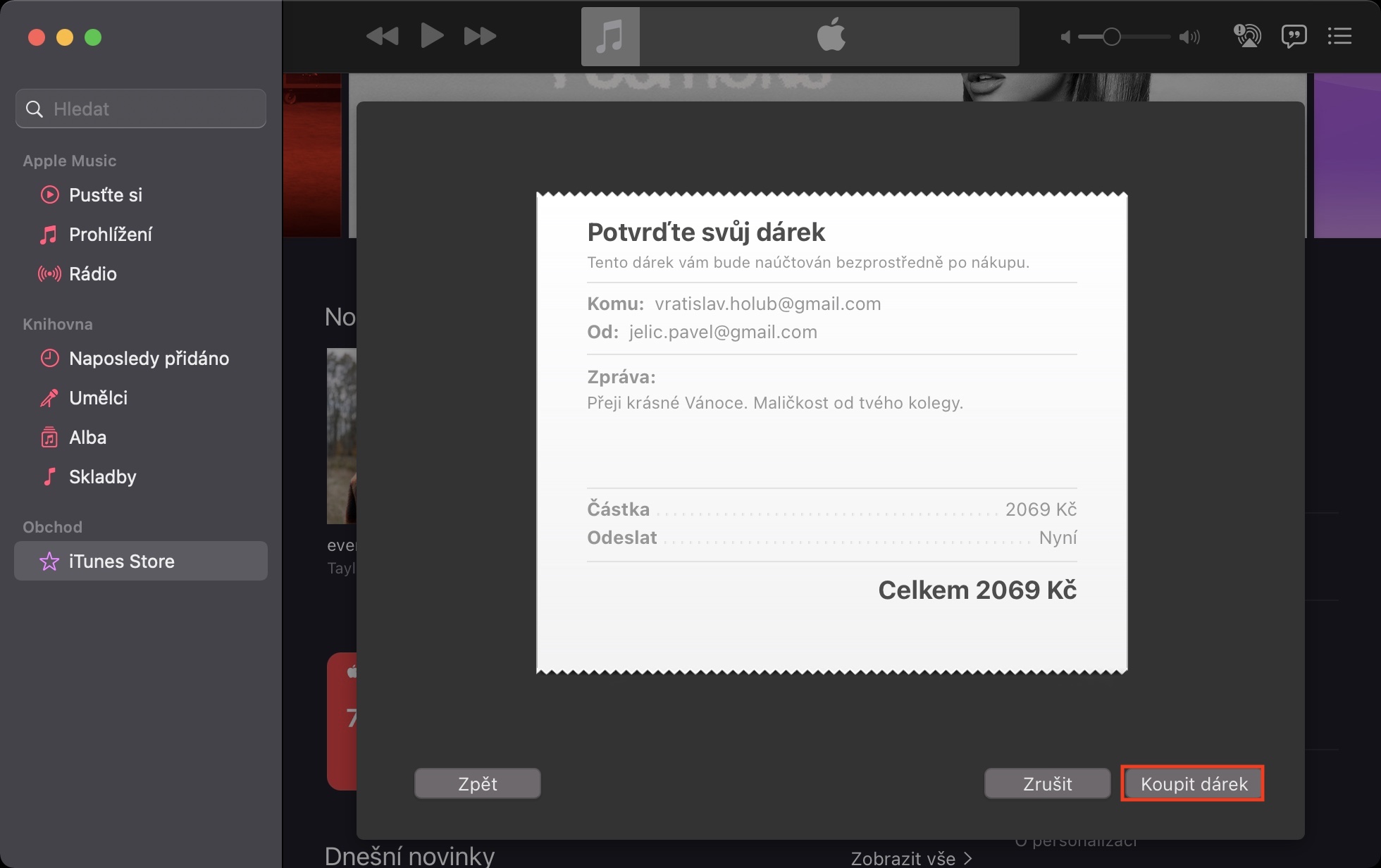The image size is (1381, 868).
Task: Select Rádio in the sidebar
Action: click(x=93, y=274)
